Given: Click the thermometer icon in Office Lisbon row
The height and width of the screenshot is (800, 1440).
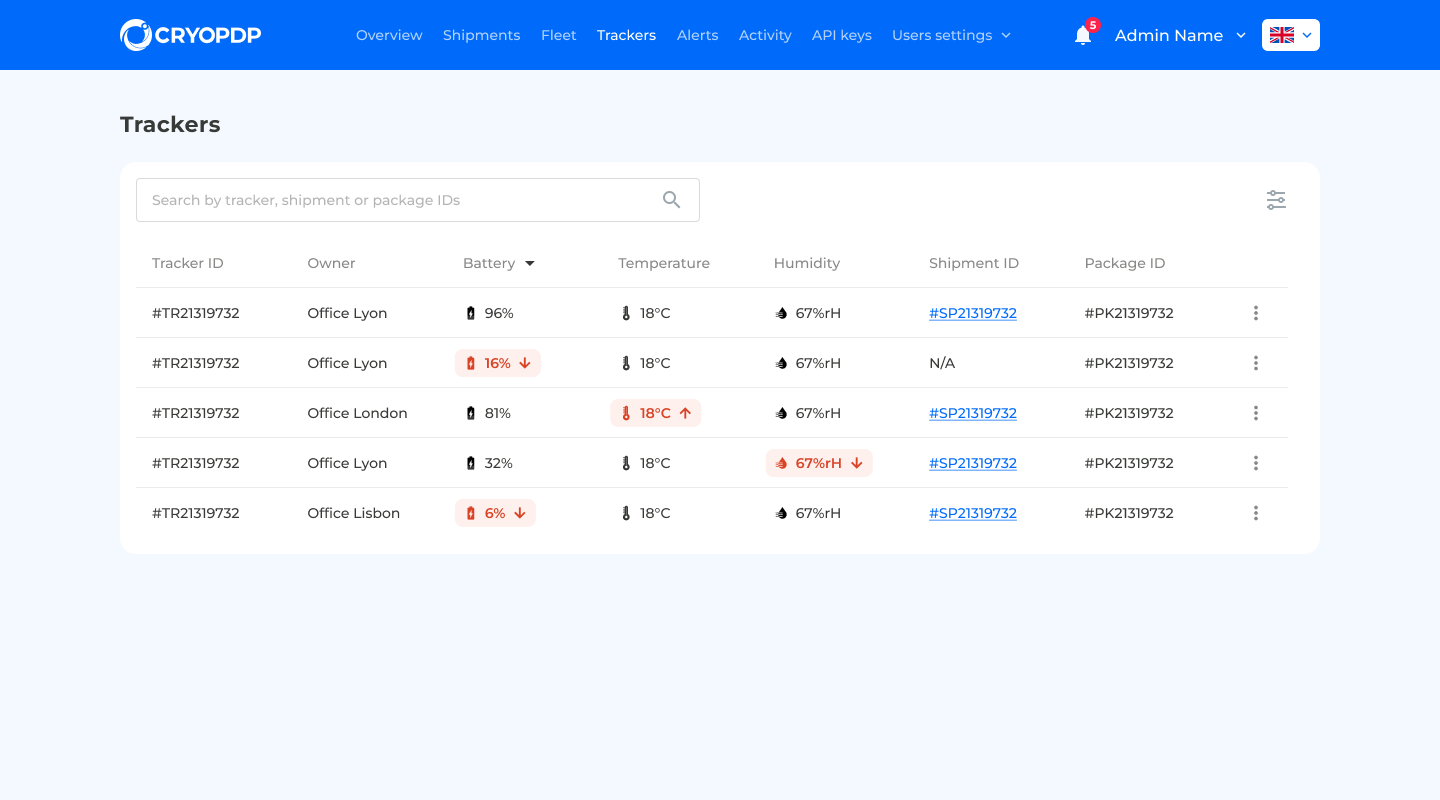Looking at the screenshot, I should coord(626,513).
